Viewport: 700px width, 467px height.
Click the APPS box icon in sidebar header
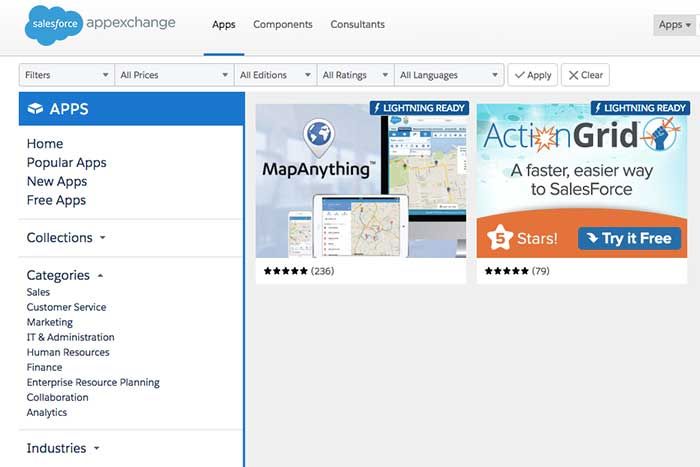pyautogui.click(x=35, y=109)
